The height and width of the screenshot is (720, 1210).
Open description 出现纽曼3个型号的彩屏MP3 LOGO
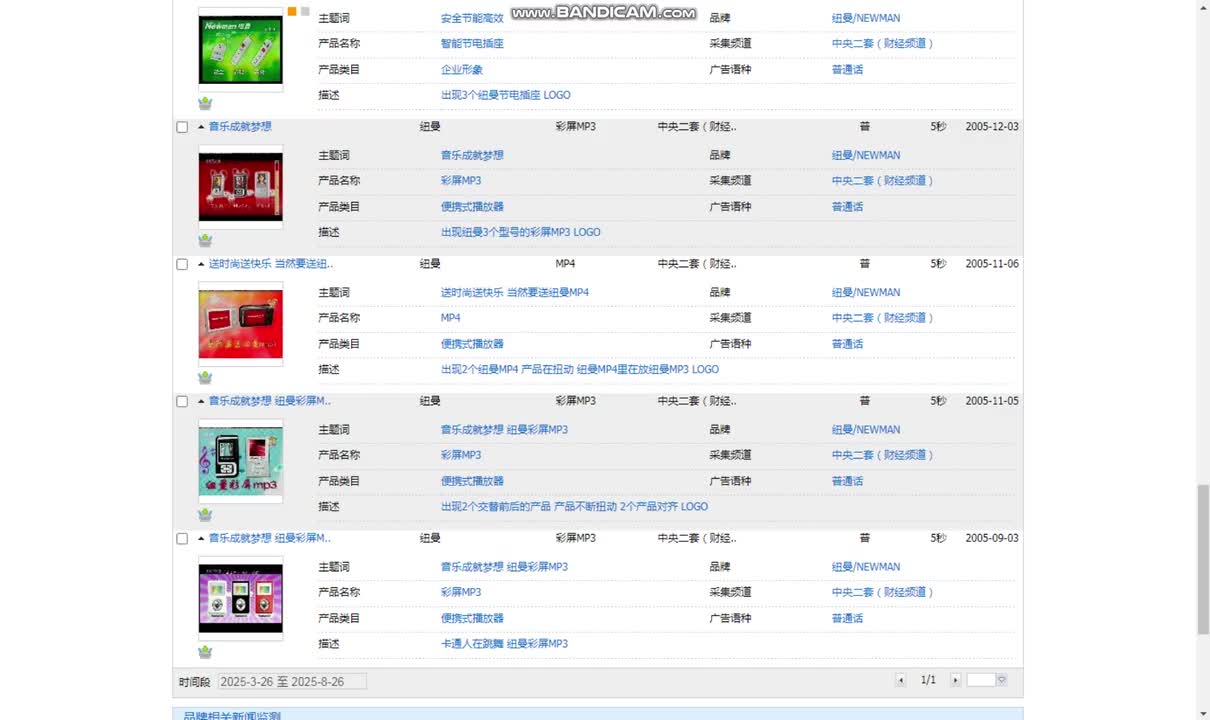pyautogui.click(x=521, y=232)
